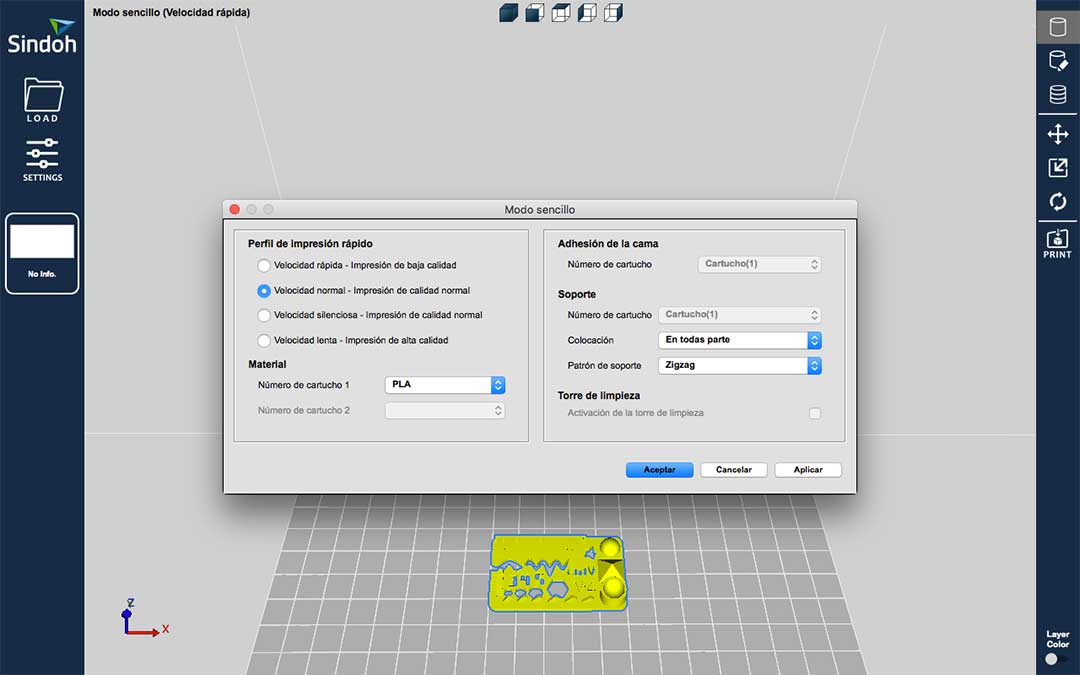Viewport: 1080px width, 675px height.
Task: Open the Soporte Número de cartucho dropdown
Action: point(740,315)
